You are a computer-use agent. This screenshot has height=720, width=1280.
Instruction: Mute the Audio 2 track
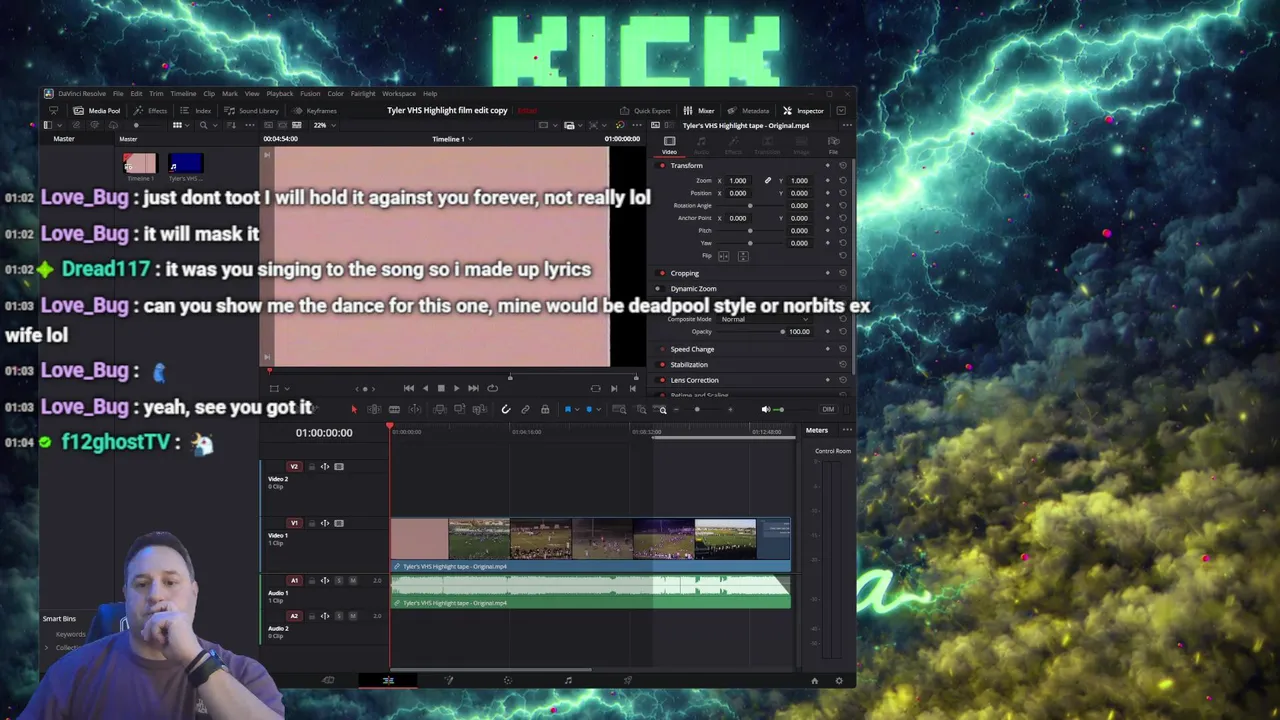[x=352, y=616]
